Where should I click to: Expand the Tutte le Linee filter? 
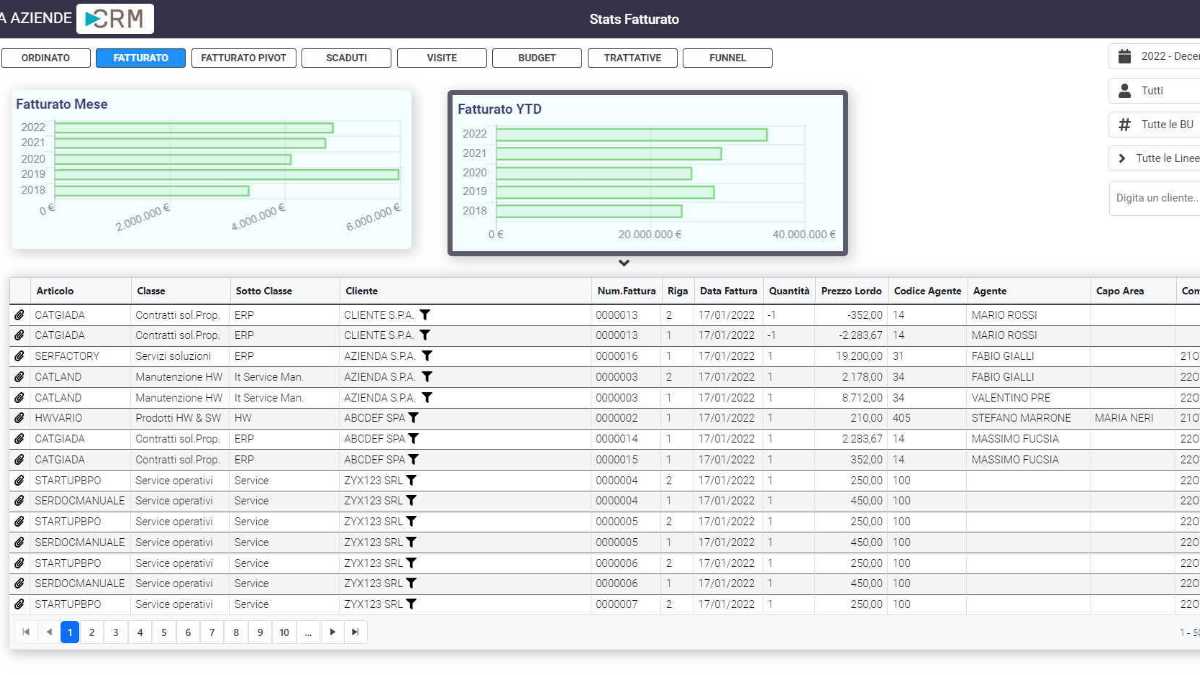[1154, 158]
